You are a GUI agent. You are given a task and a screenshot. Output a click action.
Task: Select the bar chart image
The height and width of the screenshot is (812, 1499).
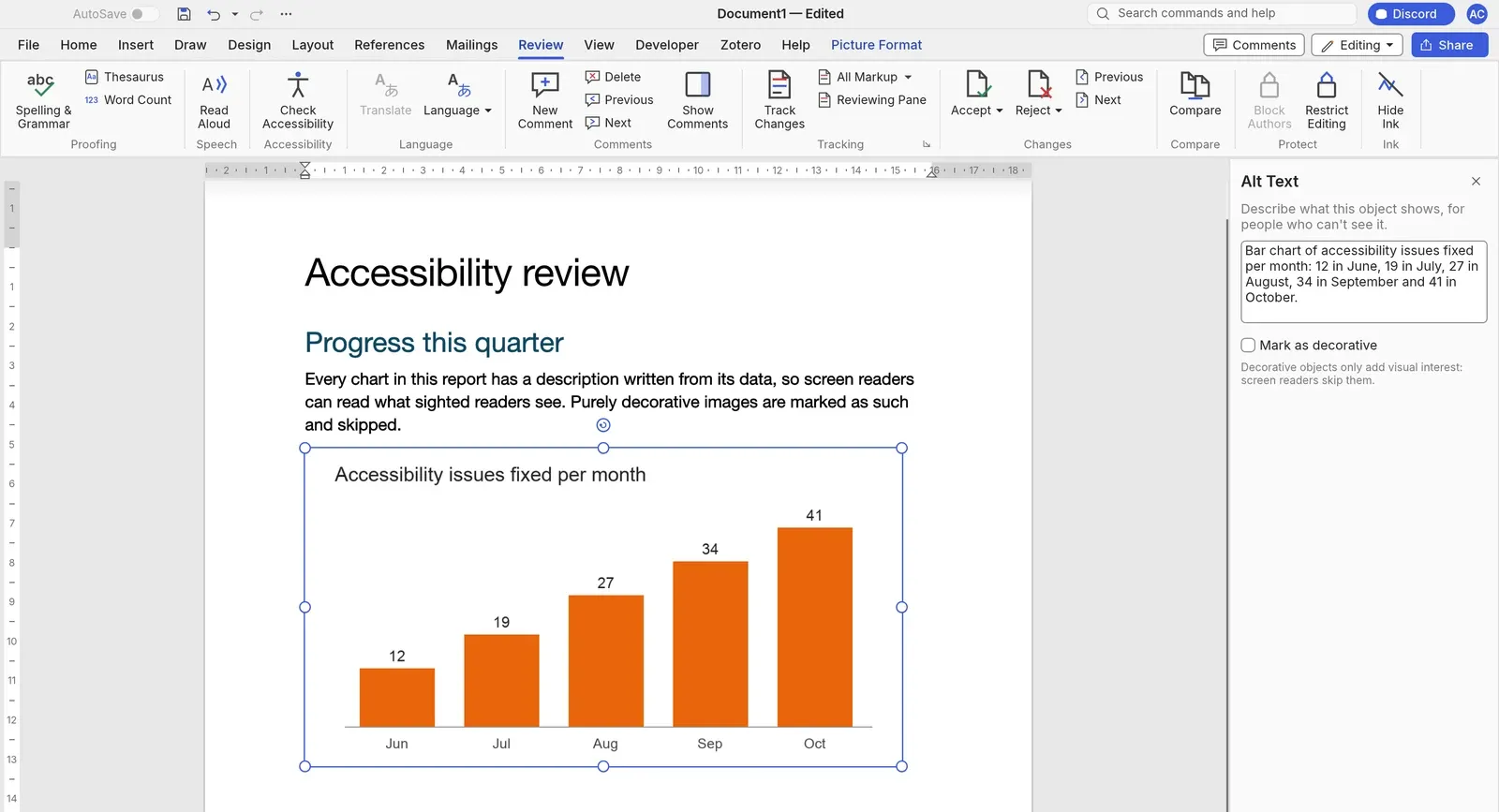(x=603, y=607)
